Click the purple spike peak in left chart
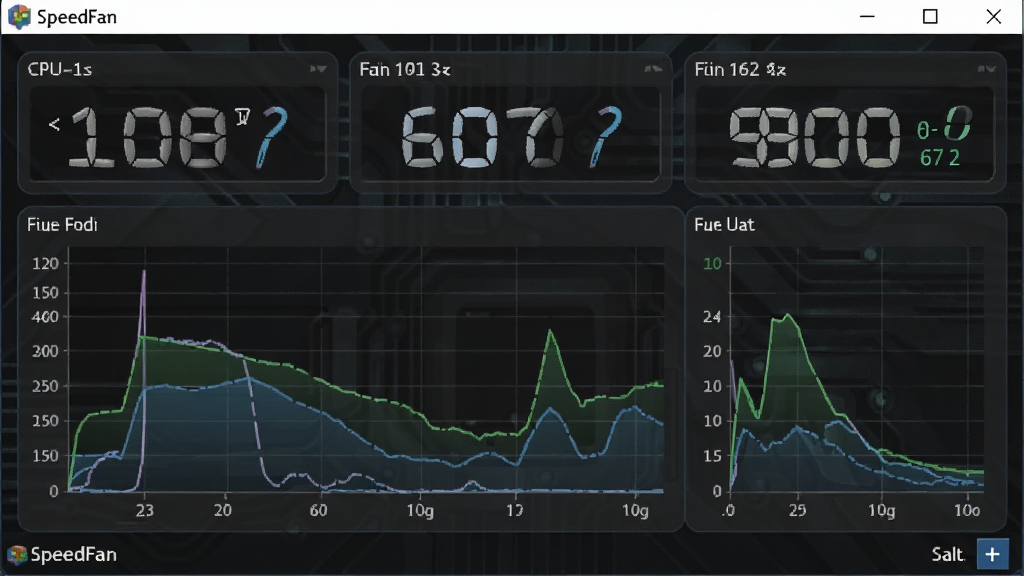The height and width of the screenshot is (576, 1024). 144,272
